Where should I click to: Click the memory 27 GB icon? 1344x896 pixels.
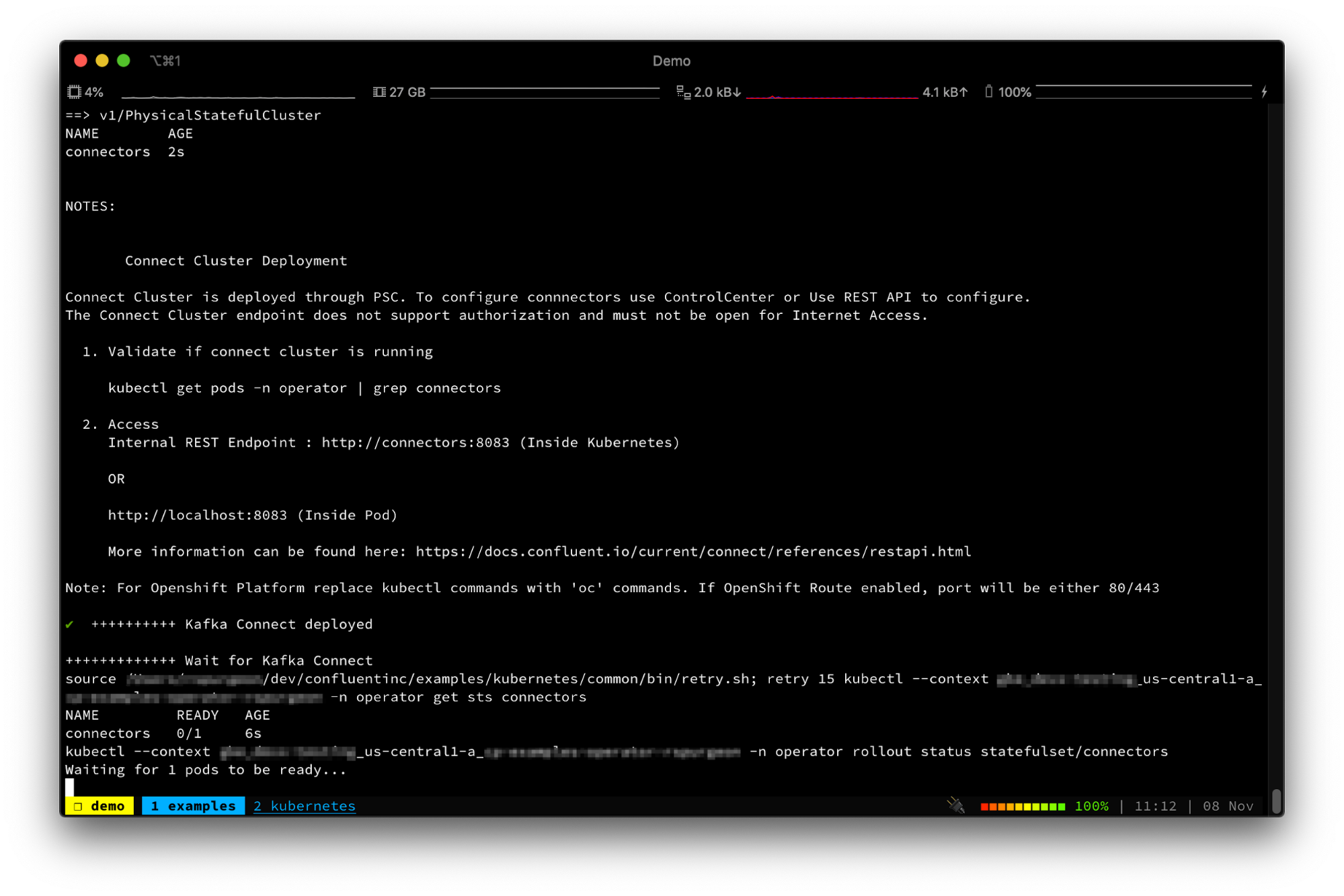379,92
